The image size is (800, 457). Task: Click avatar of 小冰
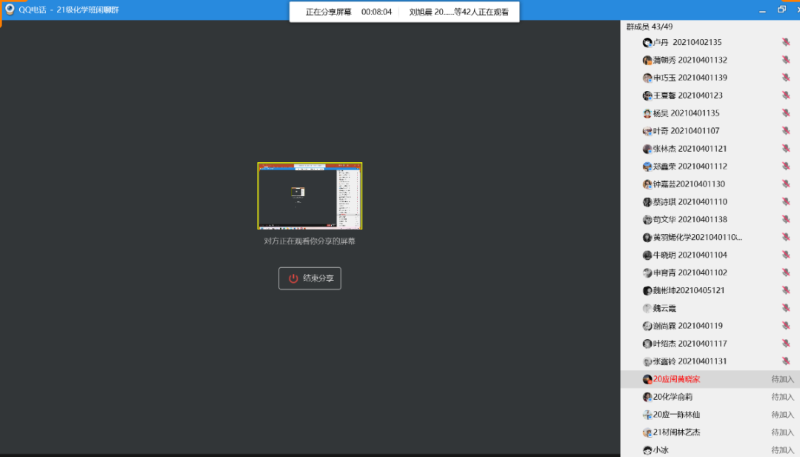pos(647,450)
